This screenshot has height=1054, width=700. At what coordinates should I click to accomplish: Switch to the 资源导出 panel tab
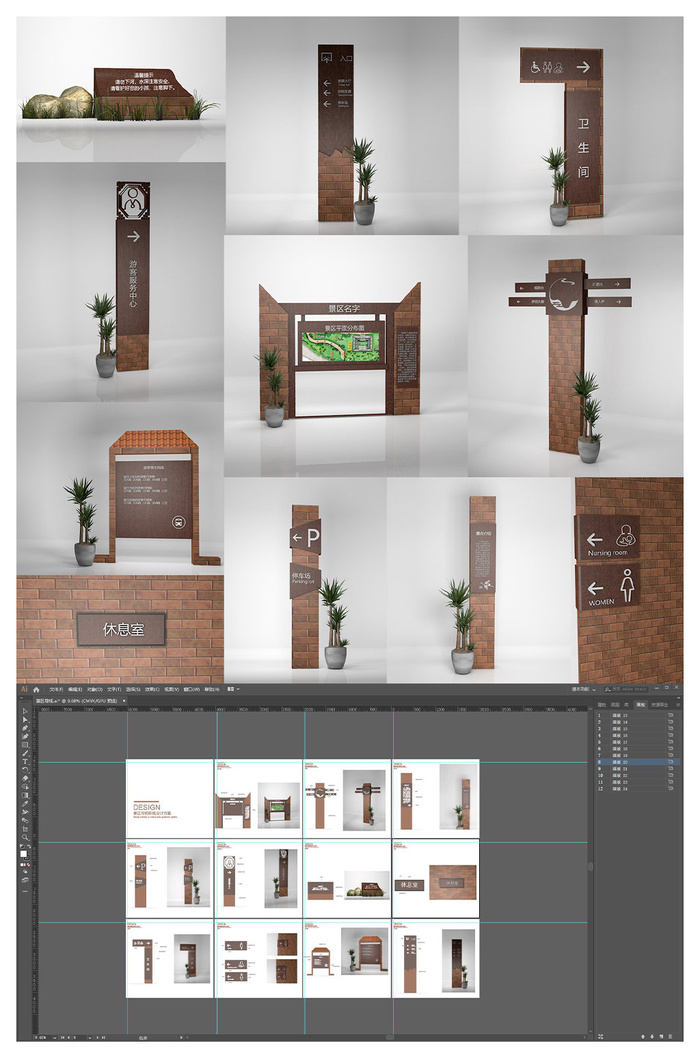660,704
